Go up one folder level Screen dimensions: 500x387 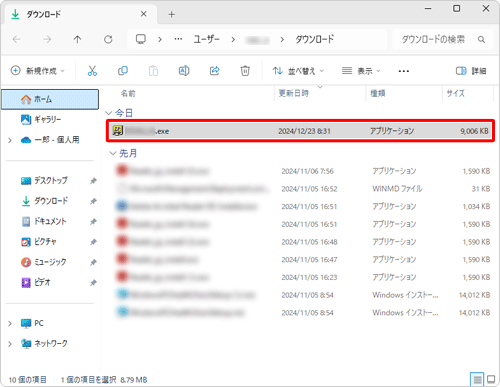click(x=77, y=39)
